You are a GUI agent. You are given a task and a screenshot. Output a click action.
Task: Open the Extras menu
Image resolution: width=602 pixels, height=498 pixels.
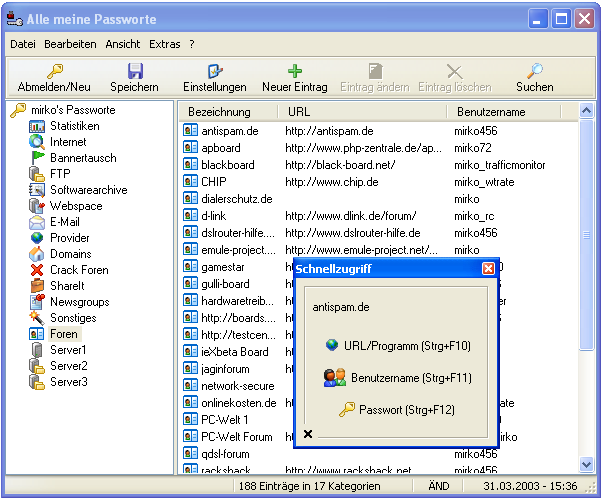(x=165, y=45)
